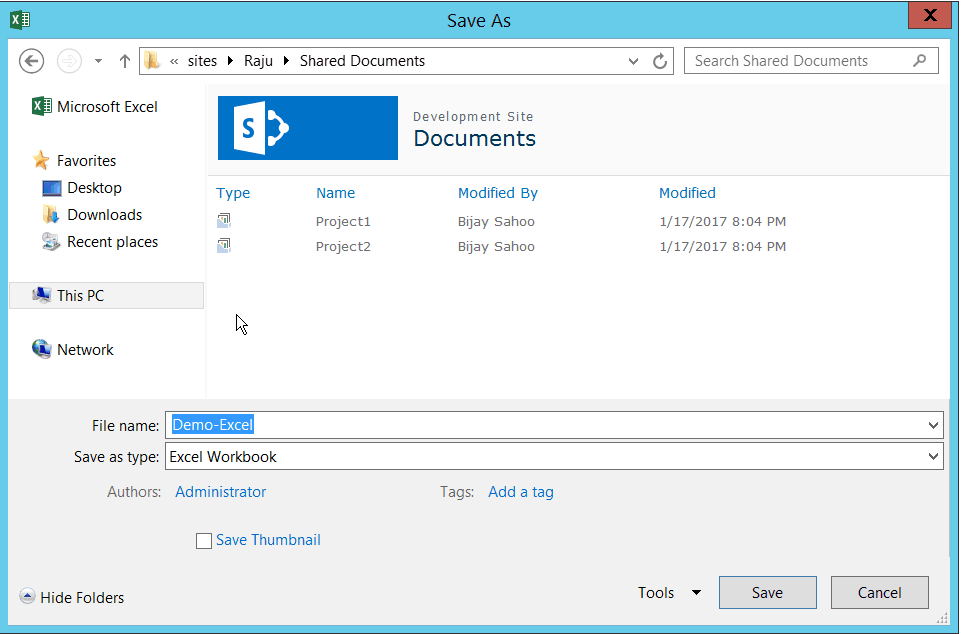This screenshot has width=962, height=634.
Task: Open the Desktop favorite
Action: (91, 187)
